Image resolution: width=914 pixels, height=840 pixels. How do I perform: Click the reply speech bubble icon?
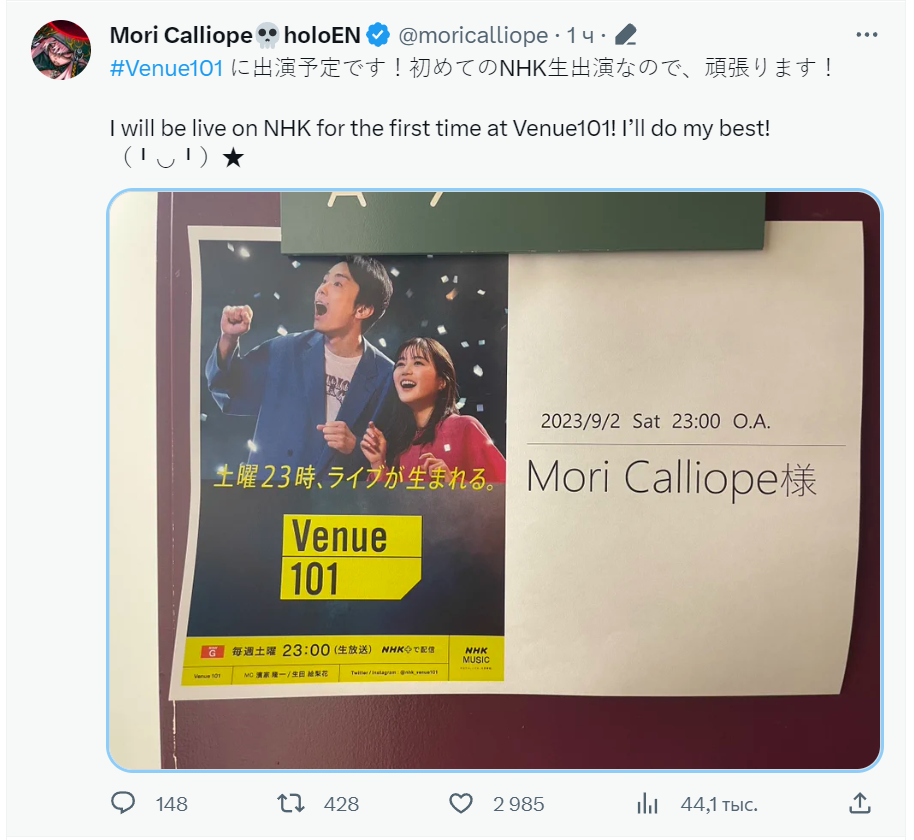tap(123, 803)
